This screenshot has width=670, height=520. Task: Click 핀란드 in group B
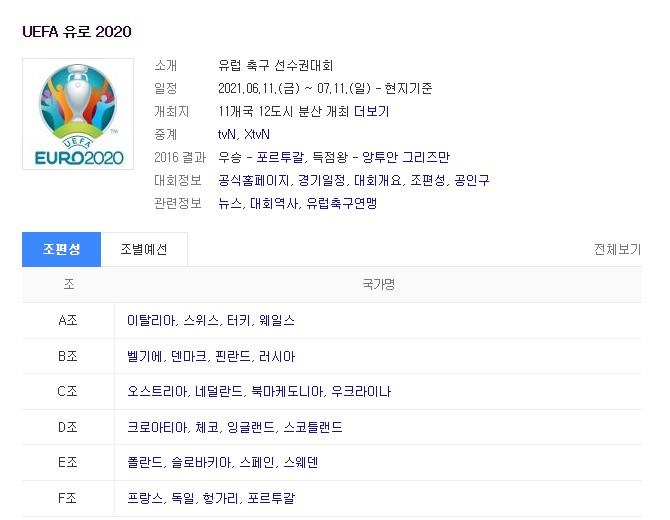point(232,356)
